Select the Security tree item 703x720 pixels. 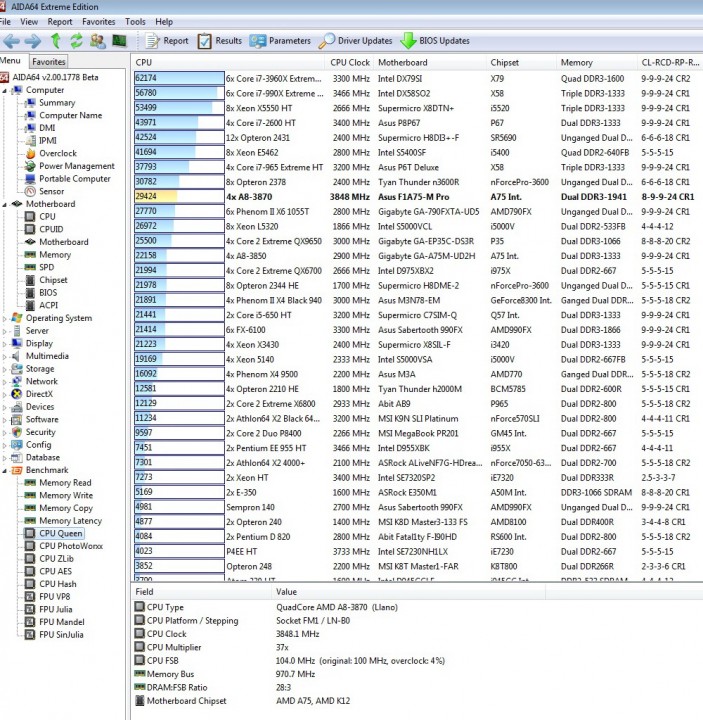[40, 432]
